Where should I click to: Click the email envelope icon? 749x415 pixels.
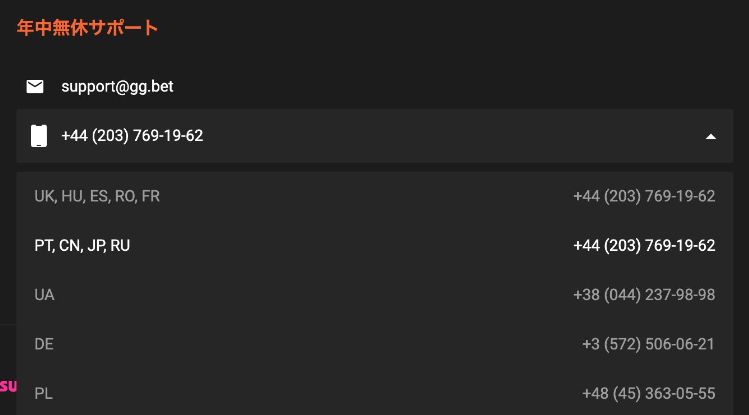[x=34, y=86]
